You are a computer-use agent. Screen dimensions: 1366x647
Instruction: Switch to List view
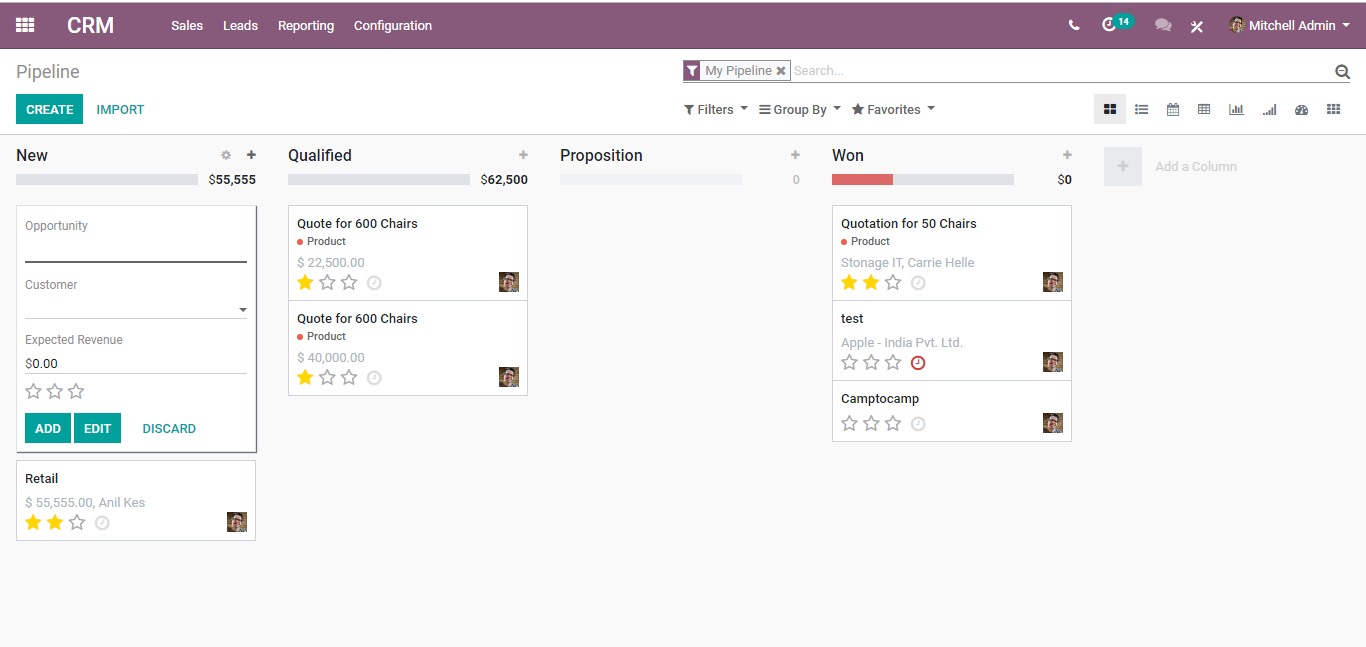pyautogui.click(x=1141, y=109)
